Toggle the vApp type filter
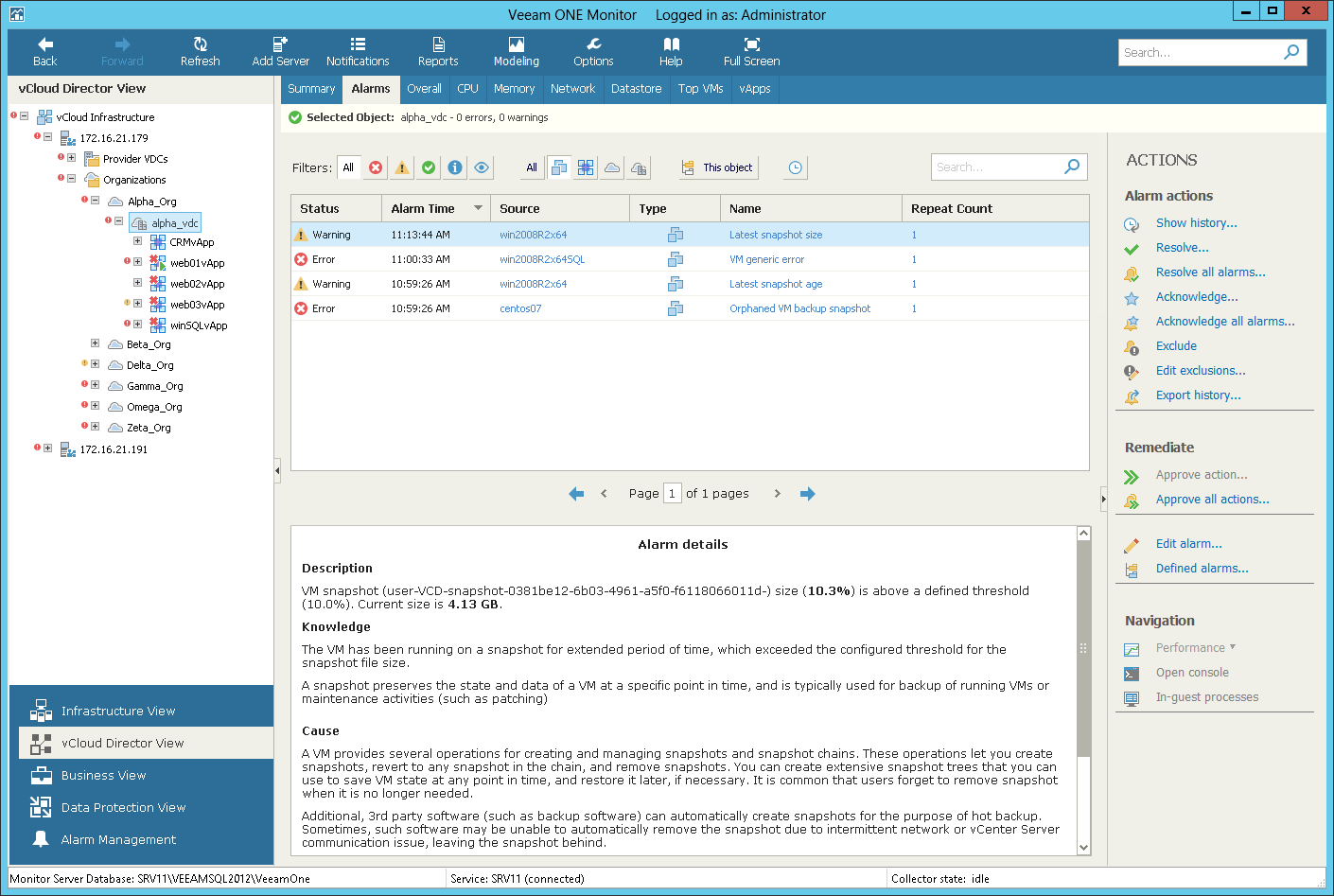This screenshot has width=1334, height=896. (586, 167)
